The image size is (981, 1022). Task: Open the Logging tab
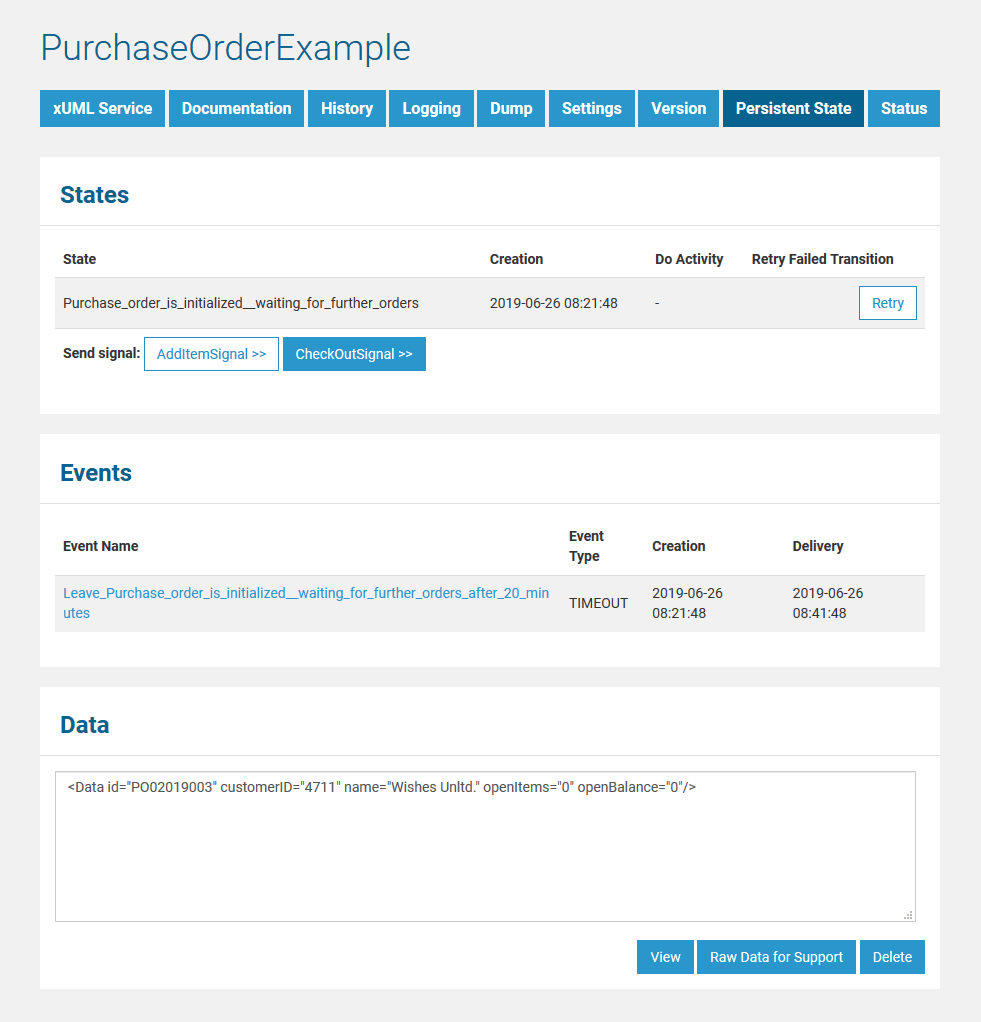(x=431, y=108)
